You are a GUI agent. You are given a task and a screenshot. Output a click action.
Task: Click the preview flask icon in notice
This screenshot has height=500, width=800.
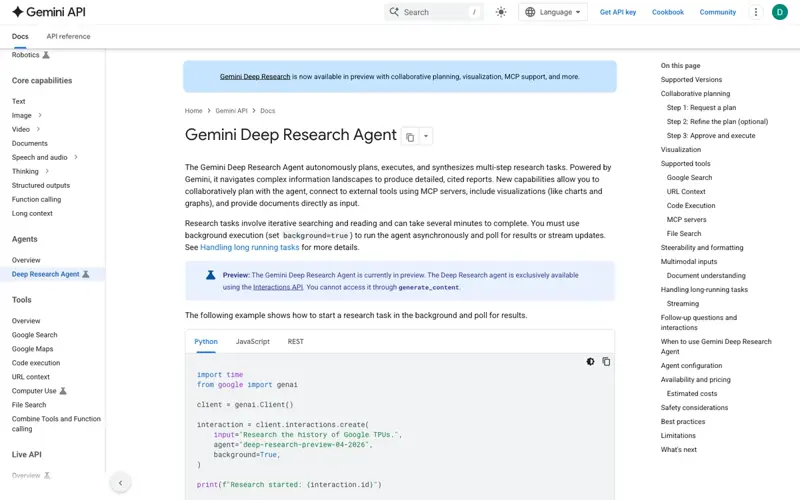pyautogui.click(x=210, y=275)
